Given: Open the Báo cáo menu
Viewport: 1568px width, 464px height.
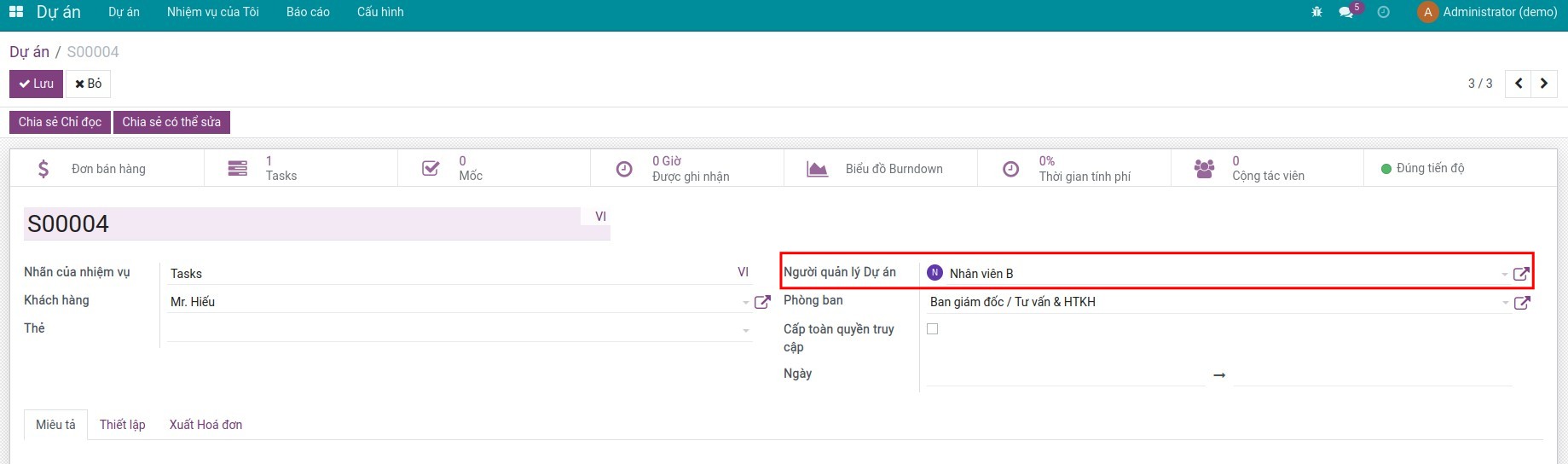Looking at the screenshot, I should pos(308,12).
